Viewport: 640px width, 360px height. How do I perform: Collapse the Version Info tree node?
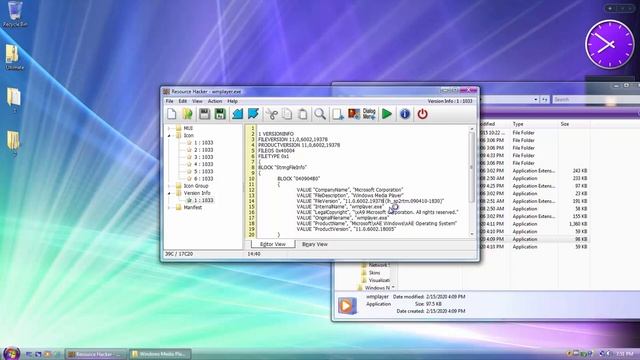169,193
